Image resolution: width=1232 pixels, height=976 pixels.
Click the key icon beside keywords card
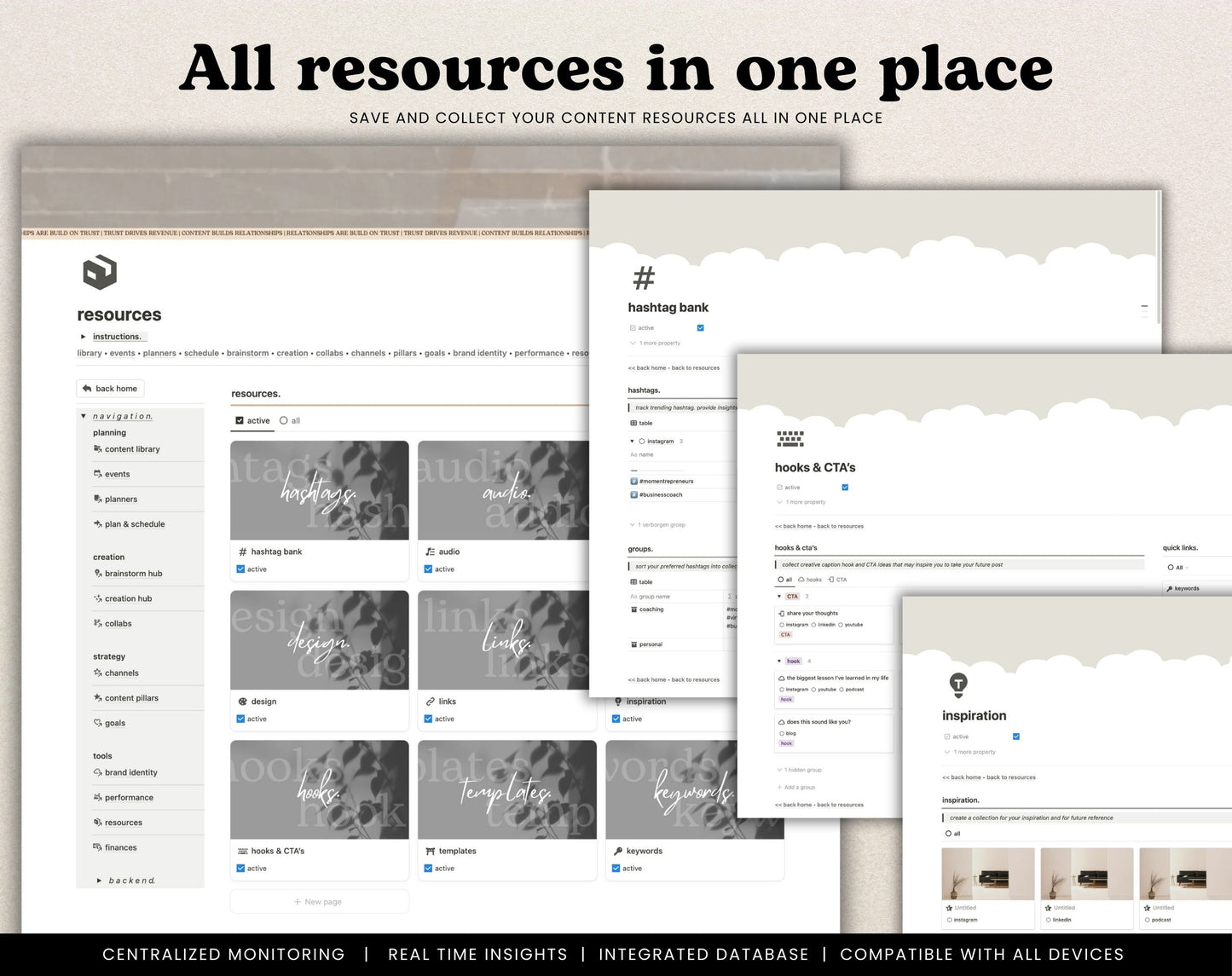pyautogui.click(x=618, y=851)
